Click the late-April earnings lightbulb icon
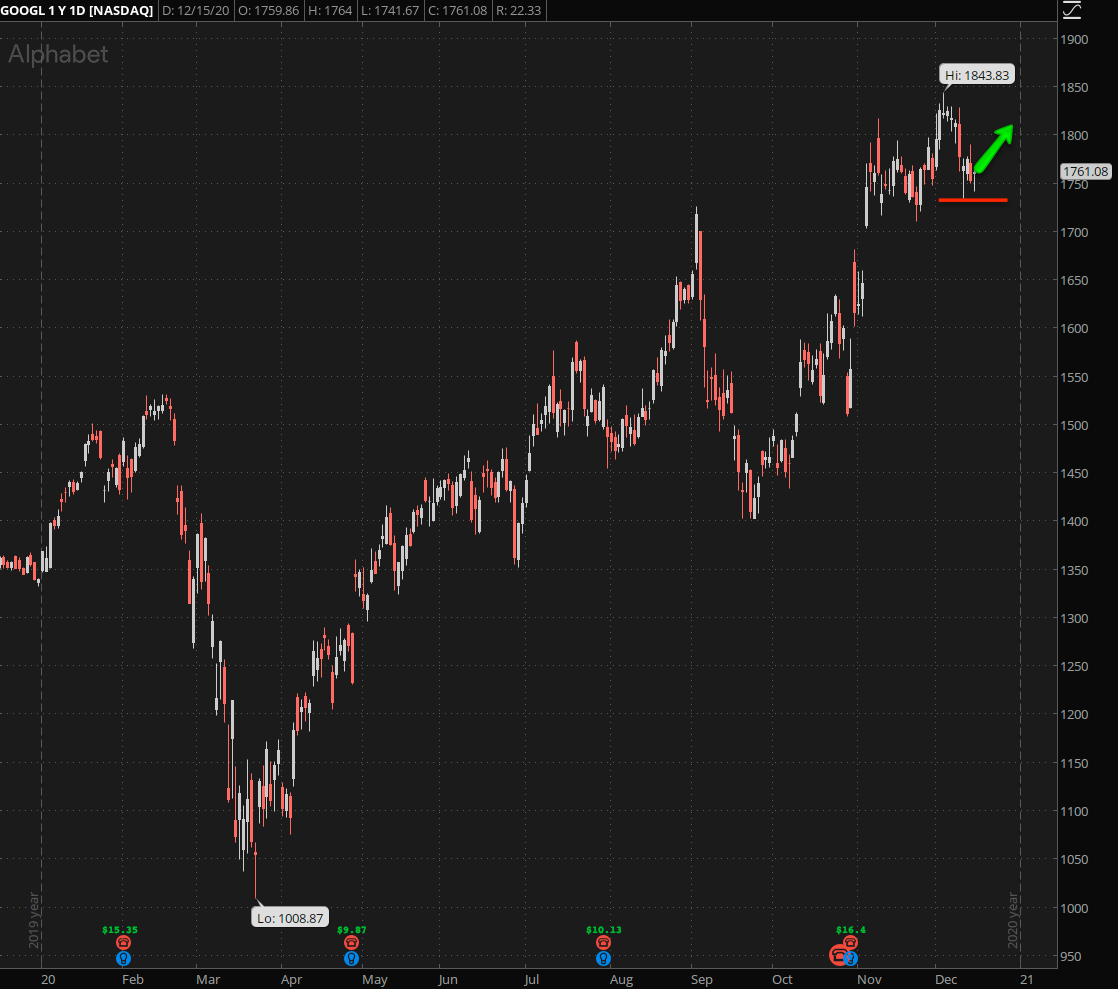The width and height of the screenshot is (1118, 989). pos(351,959)
